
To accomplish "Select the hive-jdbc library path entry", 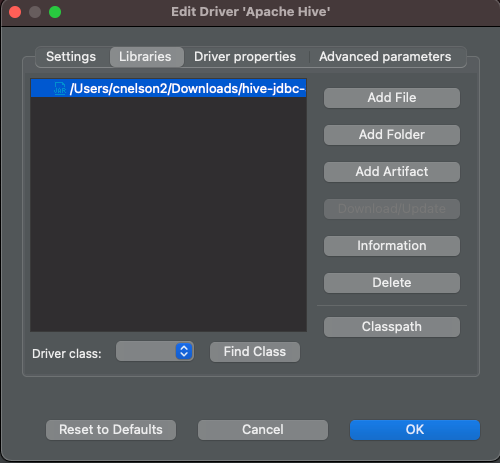I will click(168, 88).
